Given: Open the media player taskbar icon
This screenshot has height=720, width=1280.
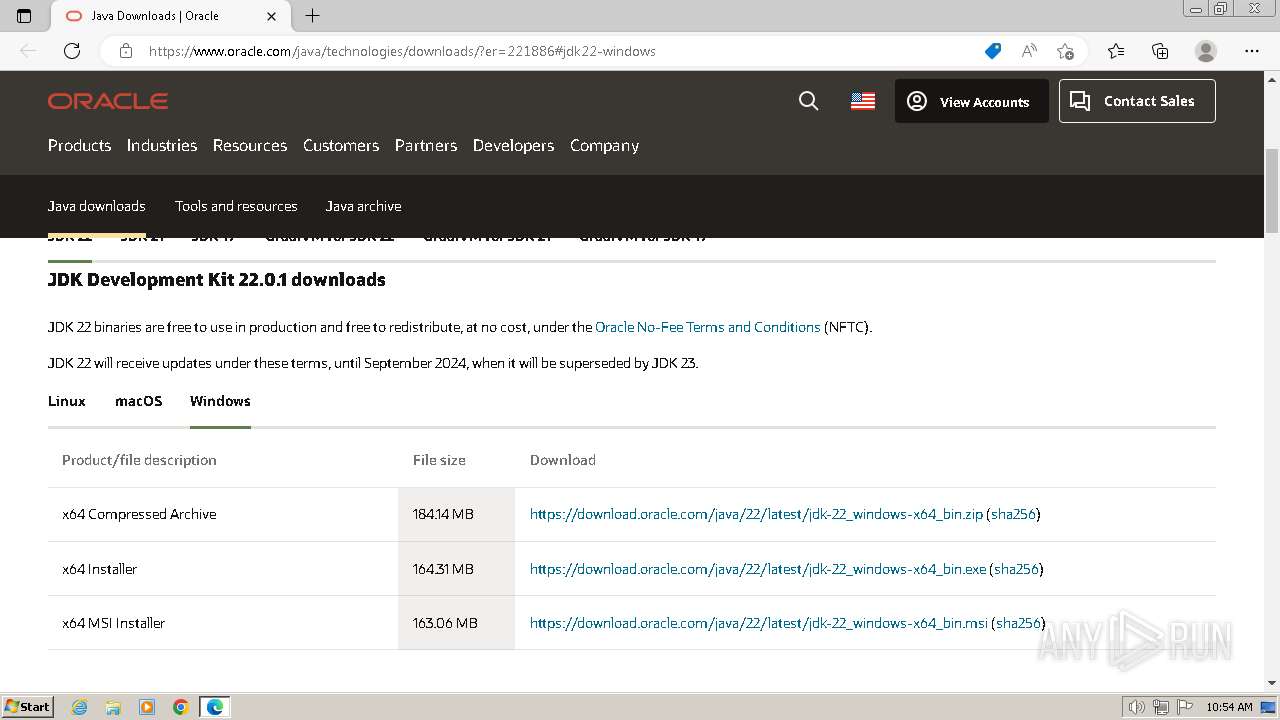Looking at the screenshot, I should point(147,707).
